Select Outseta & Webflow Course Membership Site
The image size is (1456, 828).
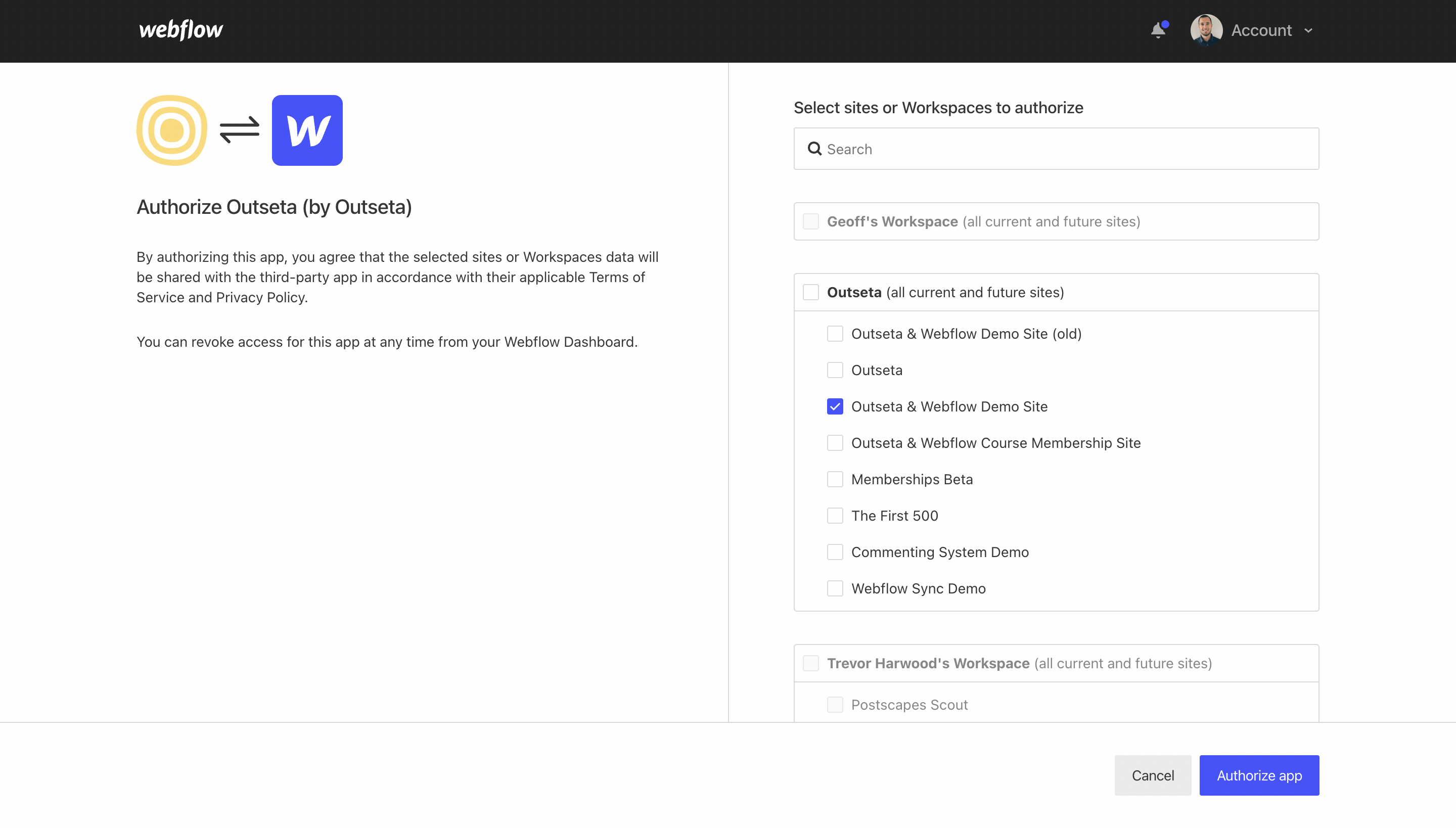pyautogui.click(x=835, y=443)
